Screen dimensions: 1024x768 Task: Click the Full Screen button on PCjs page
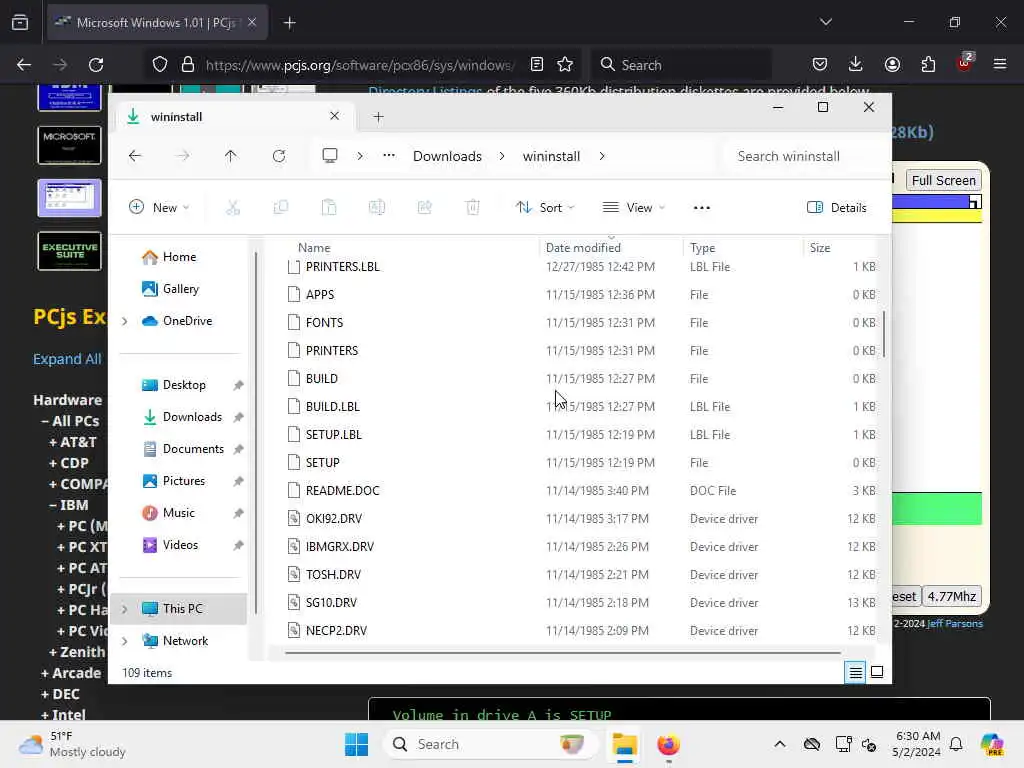943,180
